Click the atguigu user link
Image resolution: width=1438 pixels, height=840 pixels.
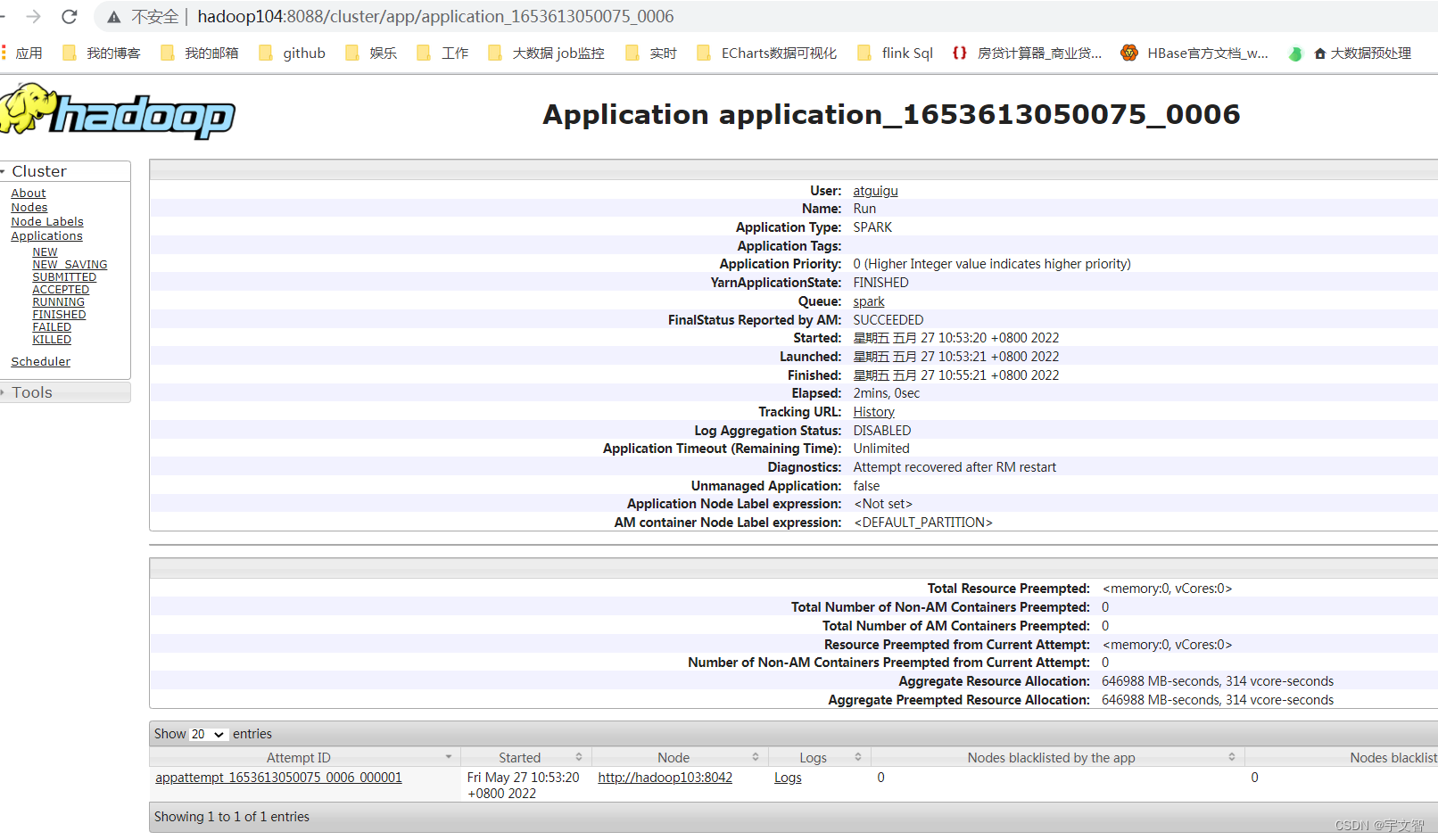coord(875,191)
